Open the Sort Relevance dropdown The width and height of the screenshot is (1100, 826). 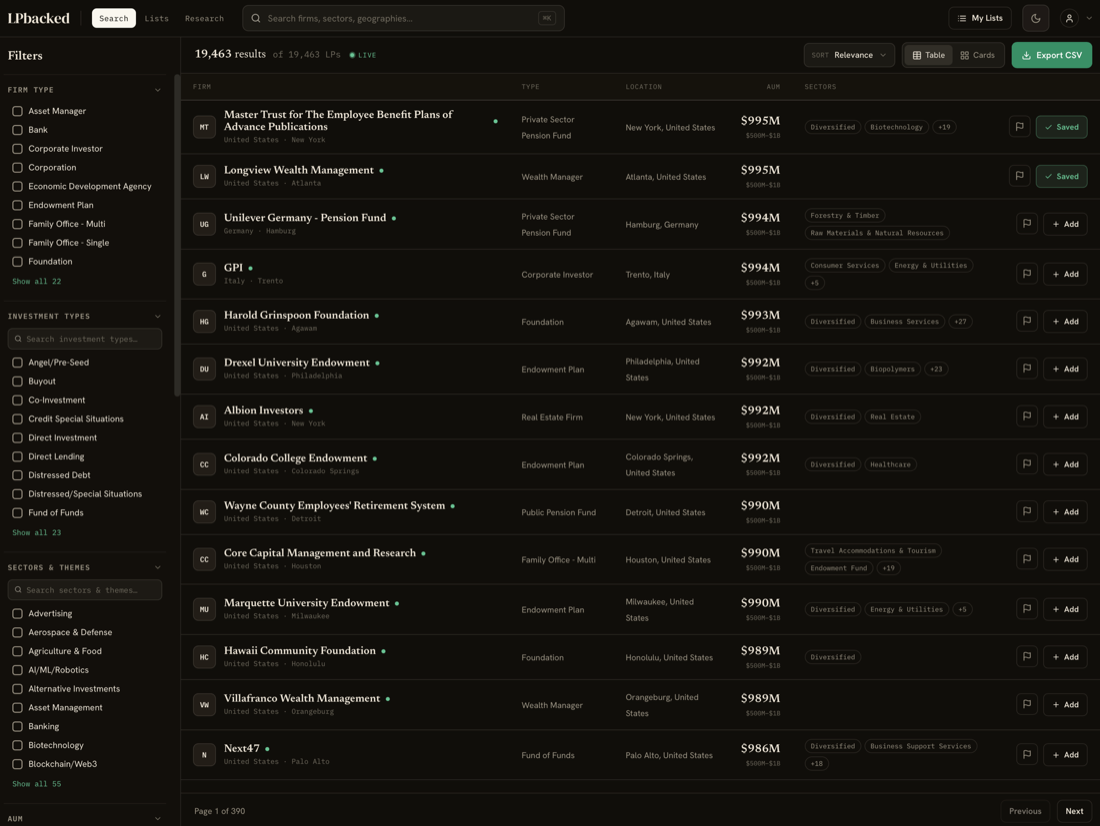(x=849, y=55)
